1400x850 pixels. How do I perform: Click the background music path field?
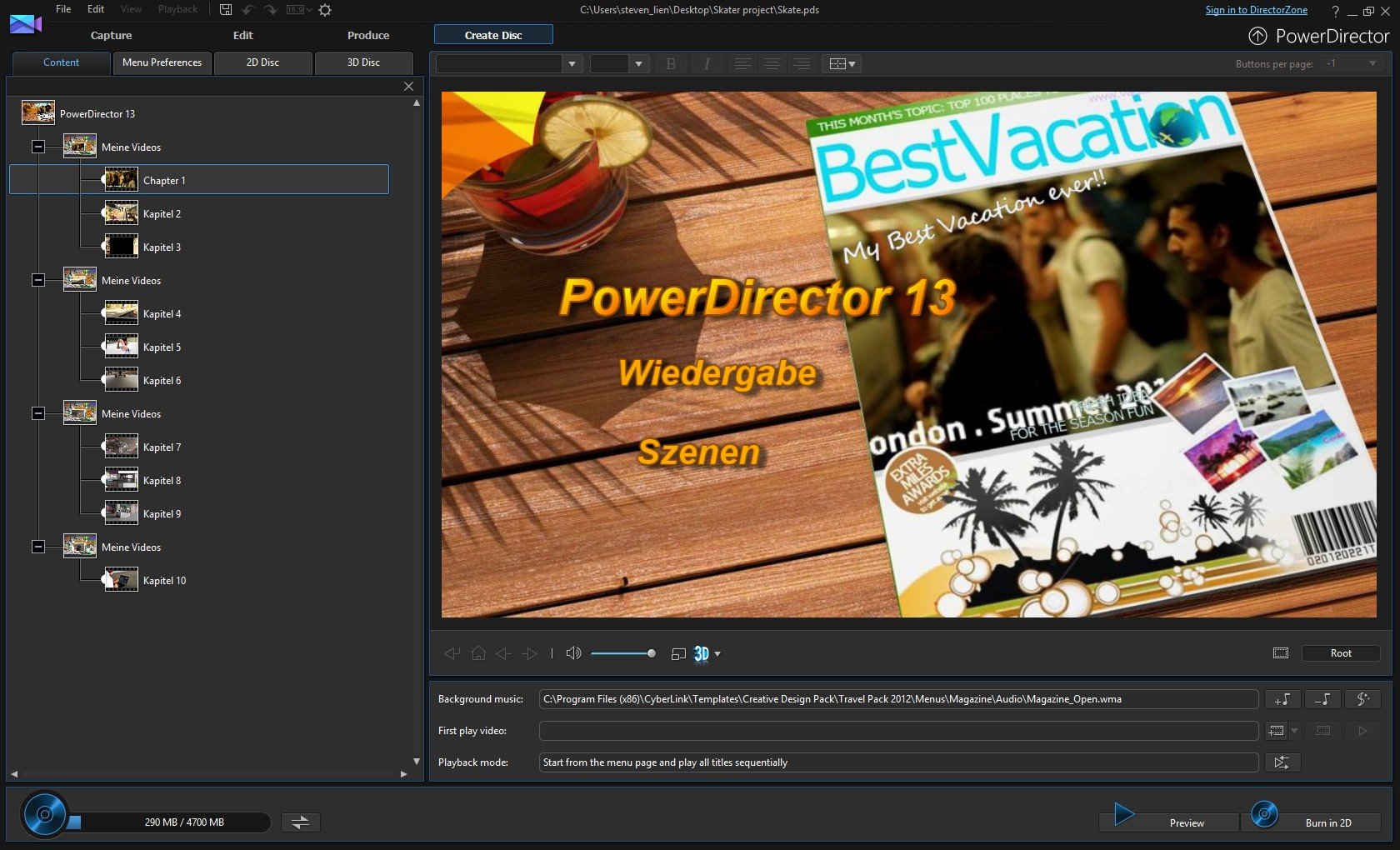pyautogui.click(x=898, y=699)
